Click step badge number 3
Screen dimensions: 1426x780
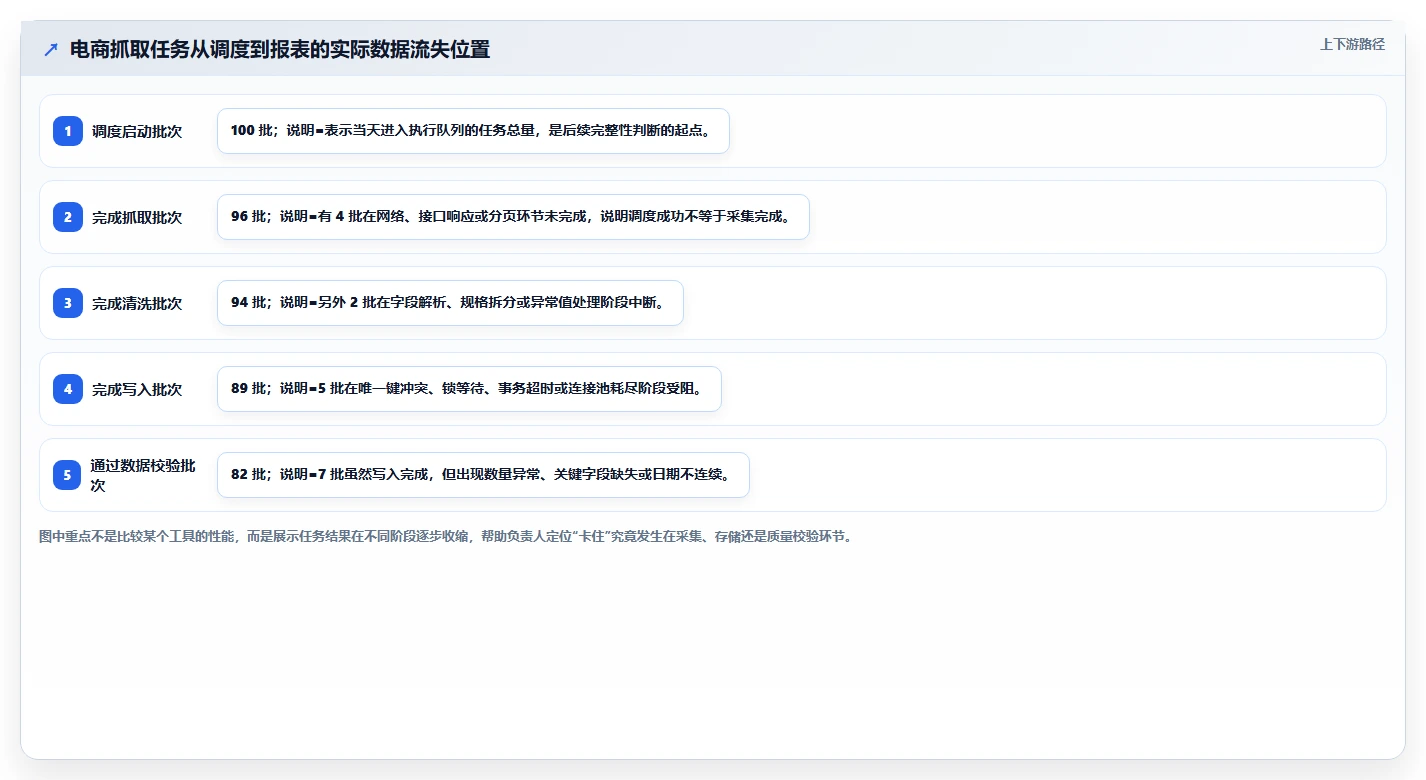point(68,303)
